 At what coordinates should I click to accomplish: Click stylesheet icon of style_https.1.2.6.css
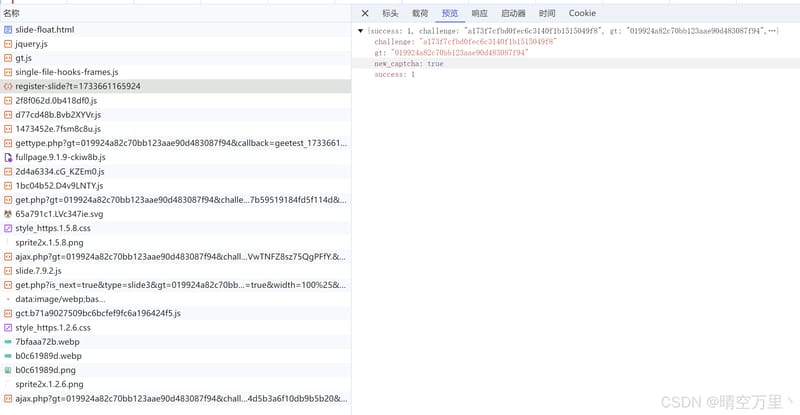[x=8, y=327]
